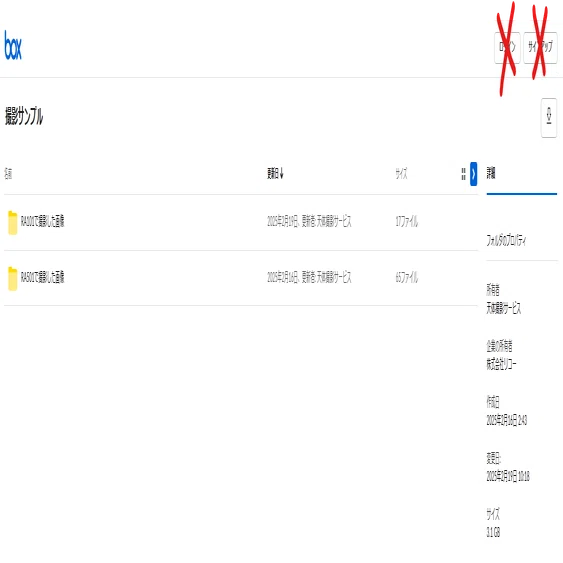Sort the list by the 名前 column header

pos(8,174)
